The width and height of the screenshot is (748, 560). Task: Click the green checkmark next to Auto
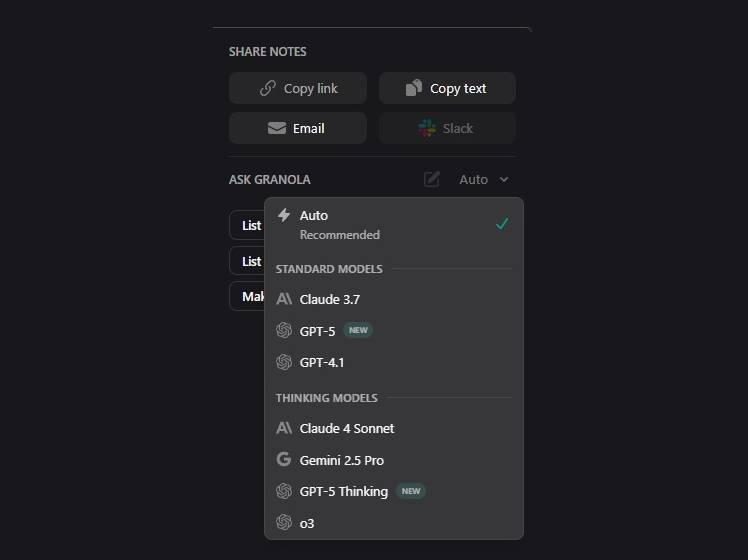pos(502,223)
